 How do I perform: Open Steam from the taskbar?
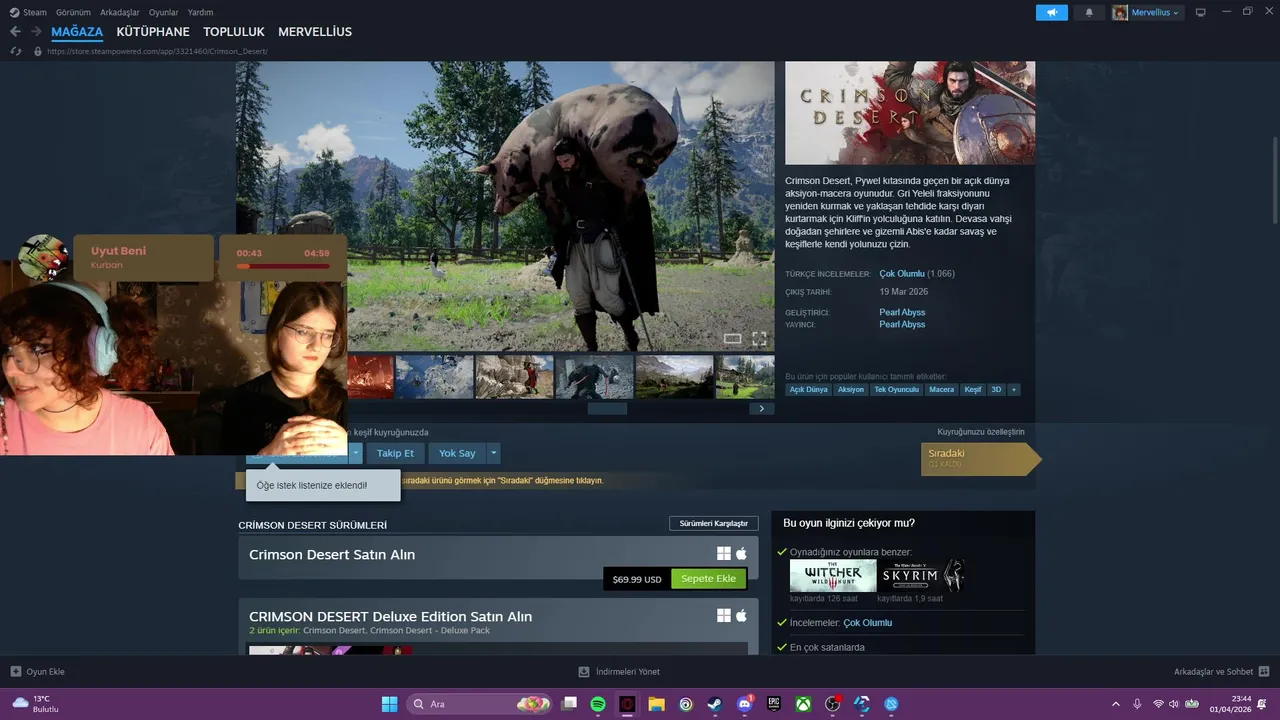pos(715,704)
